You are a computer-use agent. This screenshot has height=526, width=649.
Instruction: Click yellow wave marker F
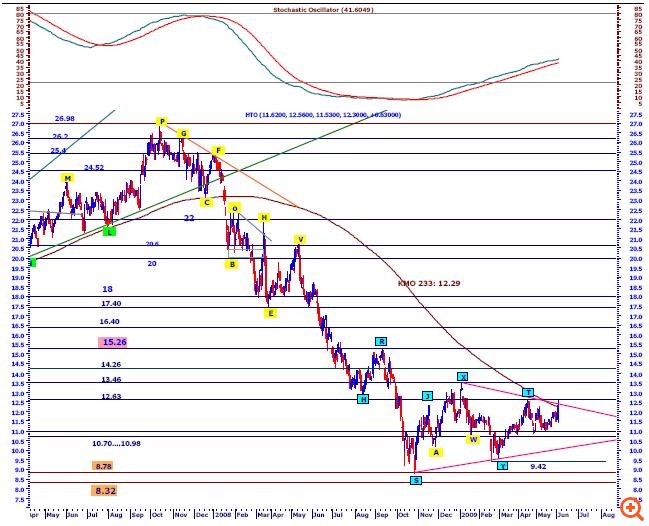[218, 150]
